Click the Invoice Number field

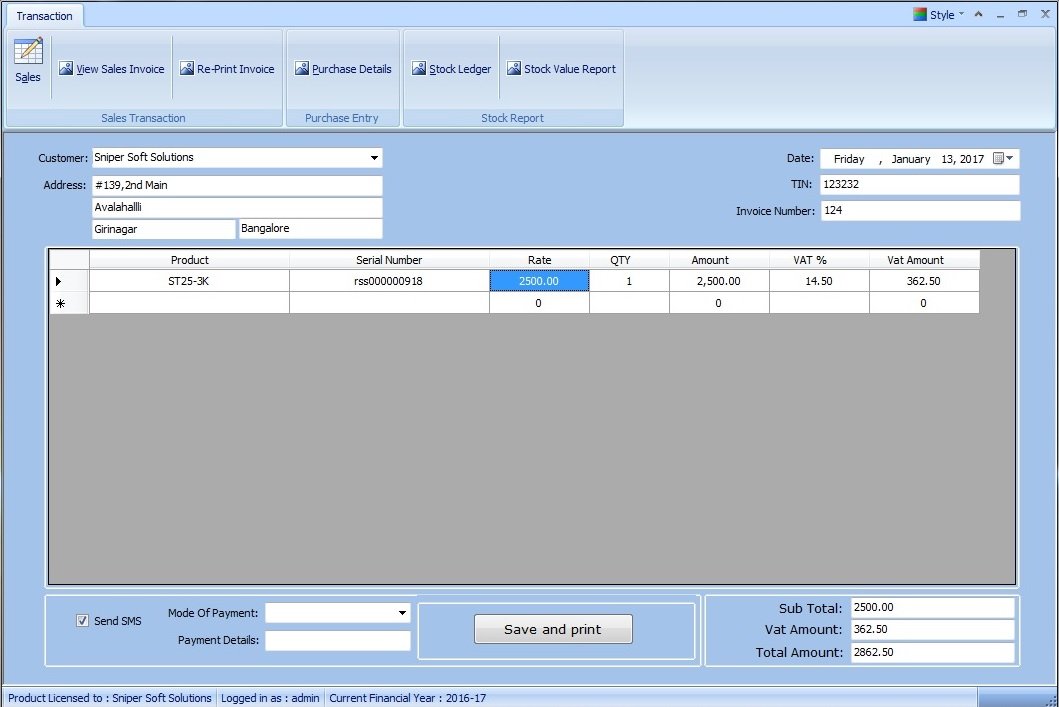(919, 211)
